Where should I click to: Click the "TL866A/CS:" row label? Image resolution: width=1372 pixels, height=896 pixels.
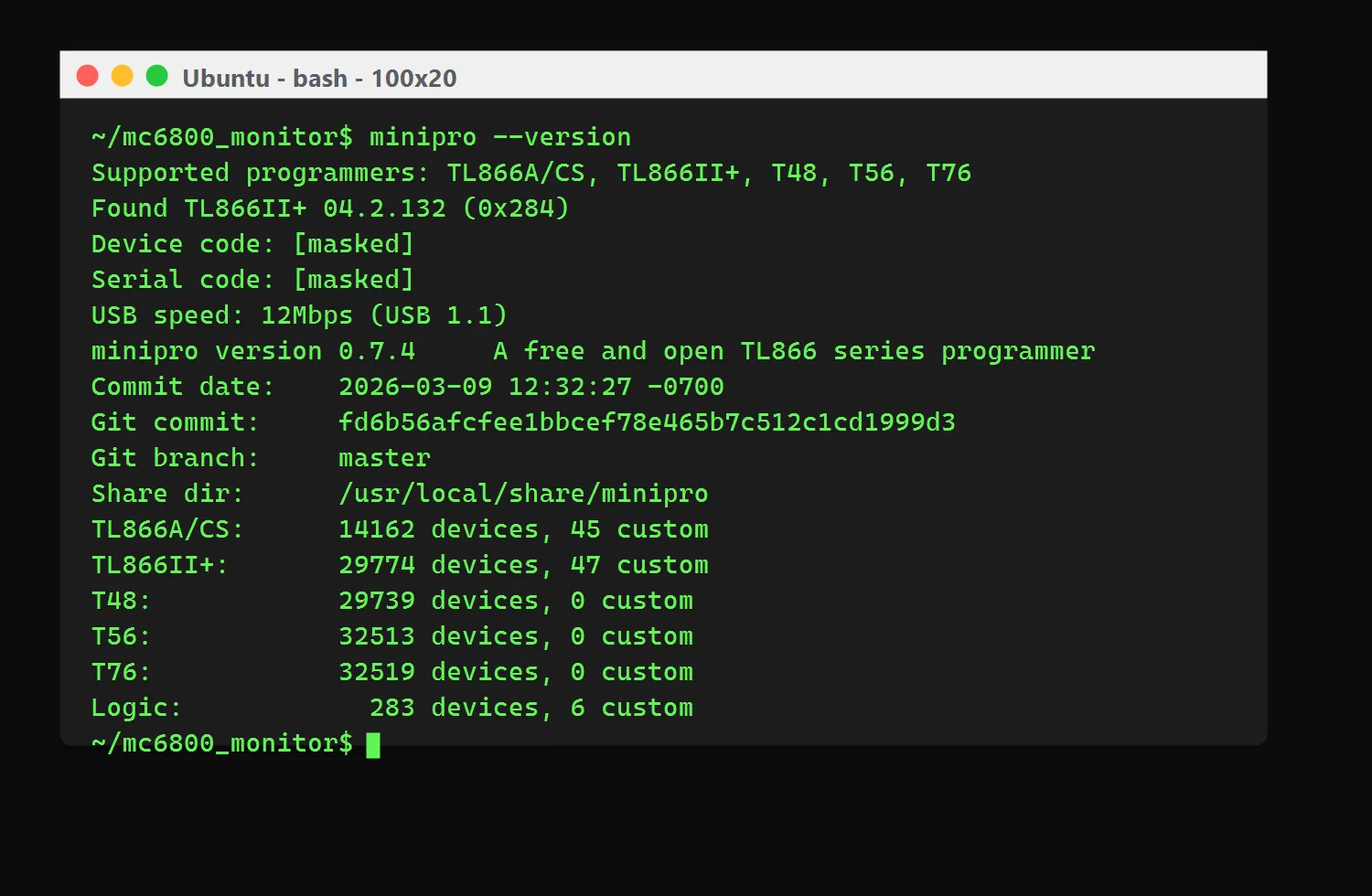(167, 529)
